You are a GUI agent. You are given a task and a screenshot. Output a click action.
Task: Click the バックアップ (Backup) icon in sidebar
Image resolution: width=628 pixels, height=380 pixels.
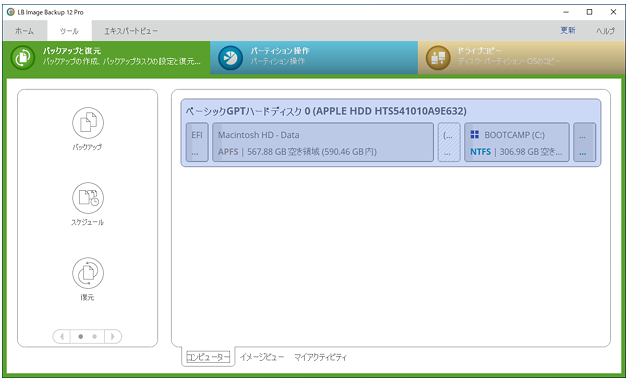pyautogui.click(x=88, y=123)
